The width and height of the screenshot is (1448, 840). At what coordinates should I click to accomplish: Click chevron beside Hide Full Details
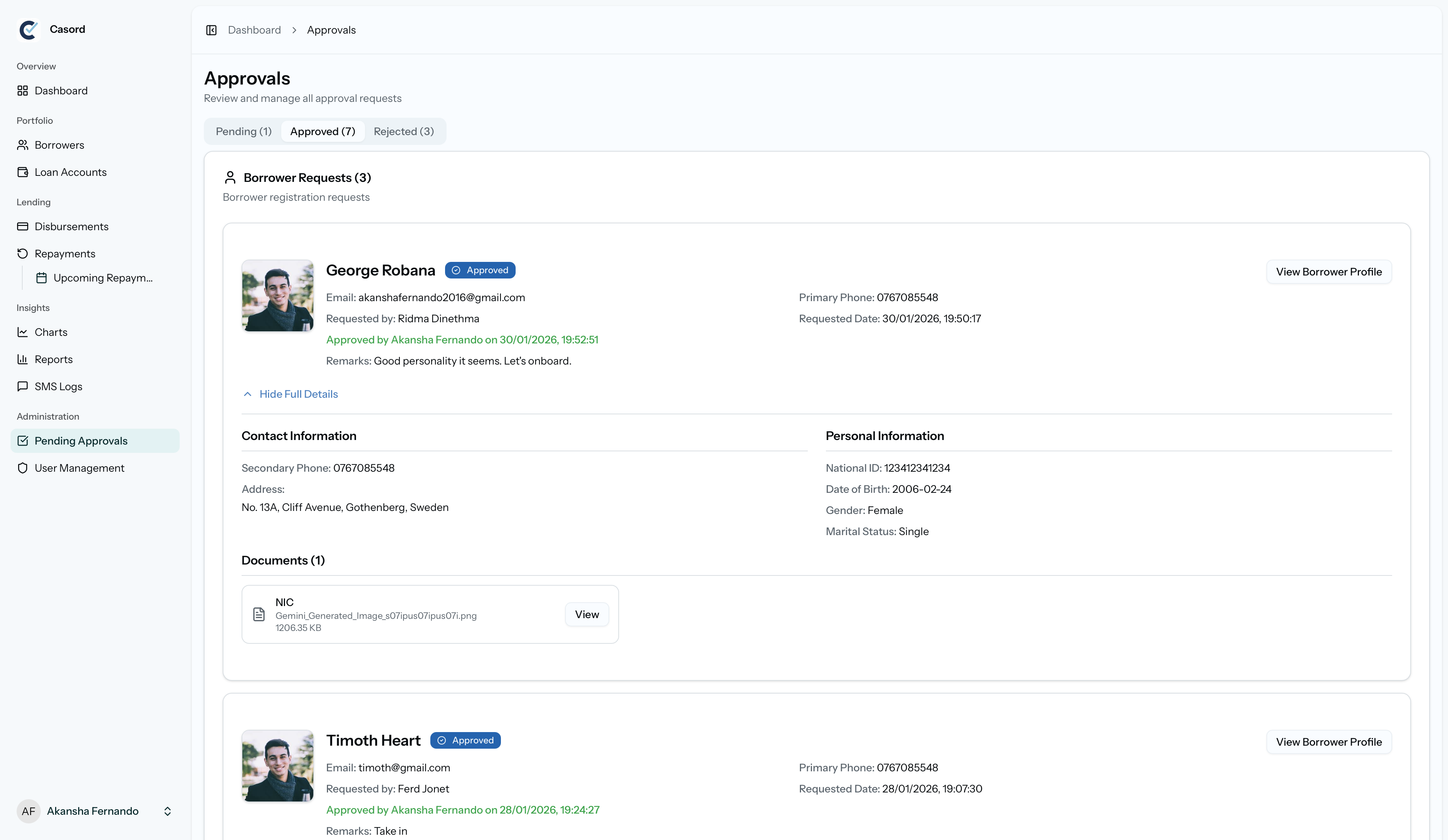248,394
